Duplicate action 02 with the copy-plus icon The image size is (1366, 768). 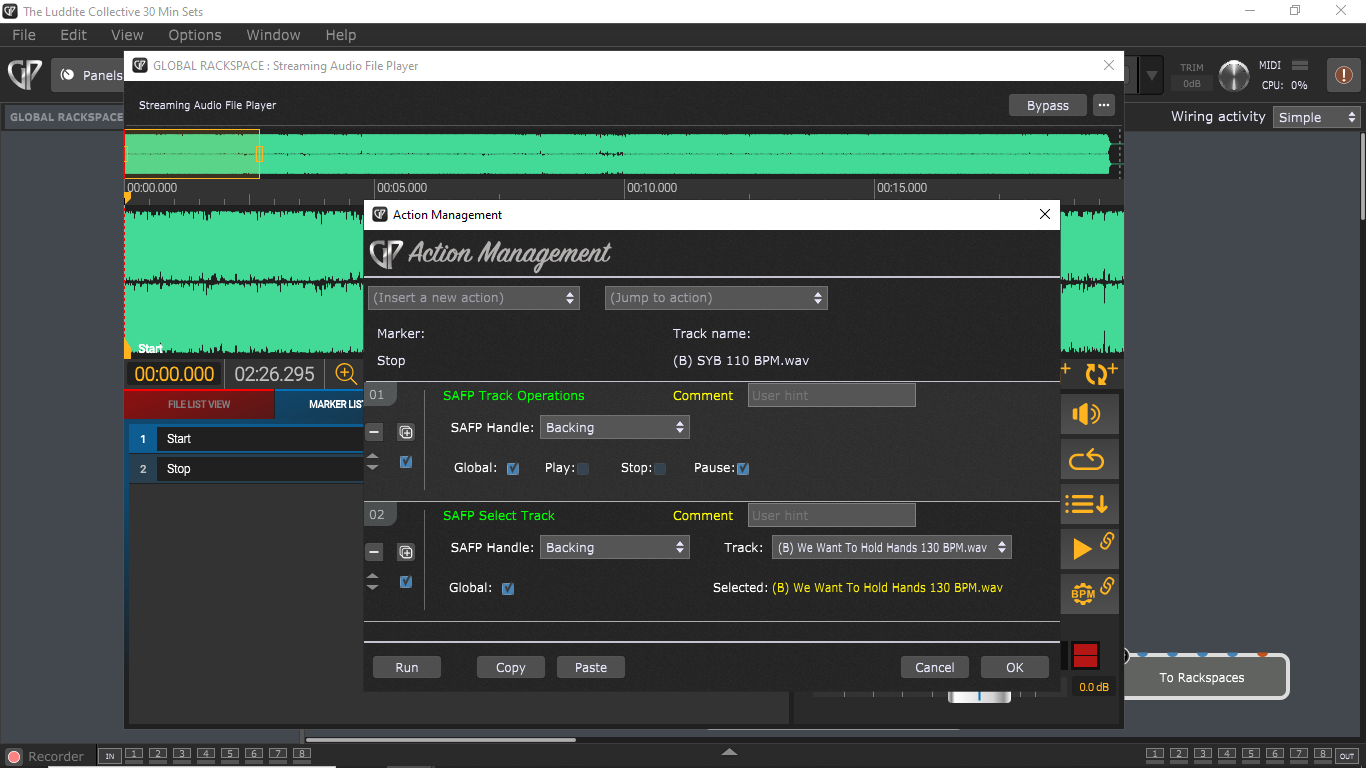[x=406, y=552]
